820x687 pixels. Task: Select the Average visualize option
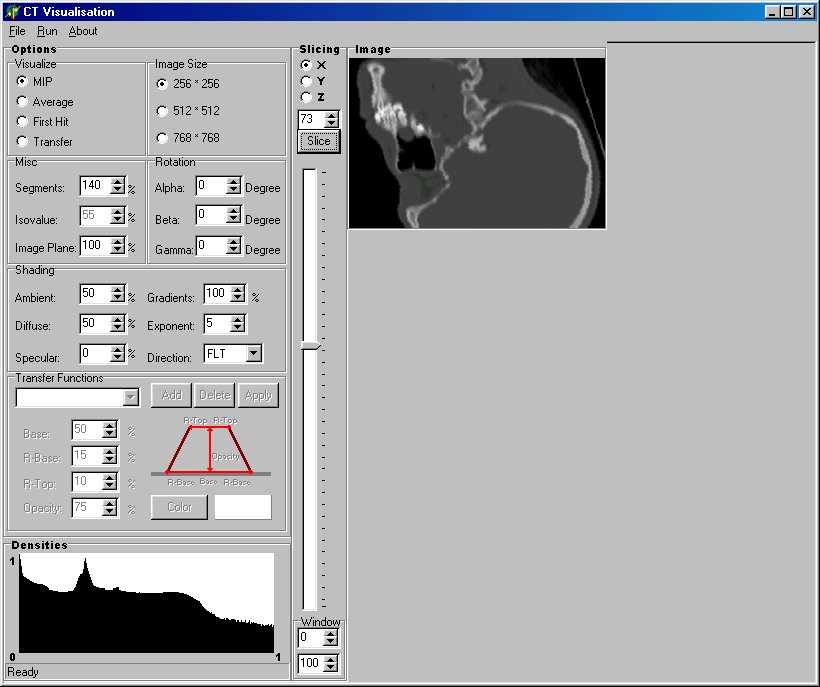[x=23, y=102]
